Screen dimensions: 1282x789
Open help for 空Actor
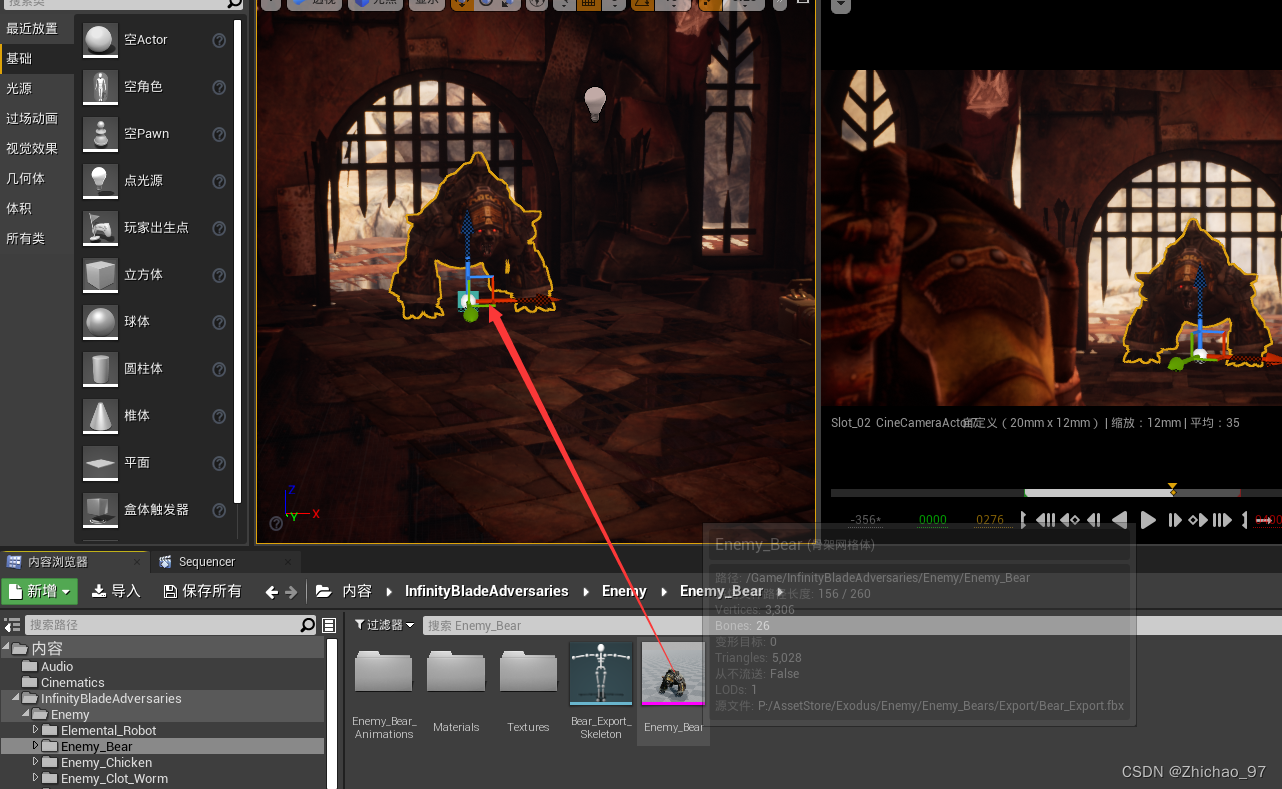(219, 41)
